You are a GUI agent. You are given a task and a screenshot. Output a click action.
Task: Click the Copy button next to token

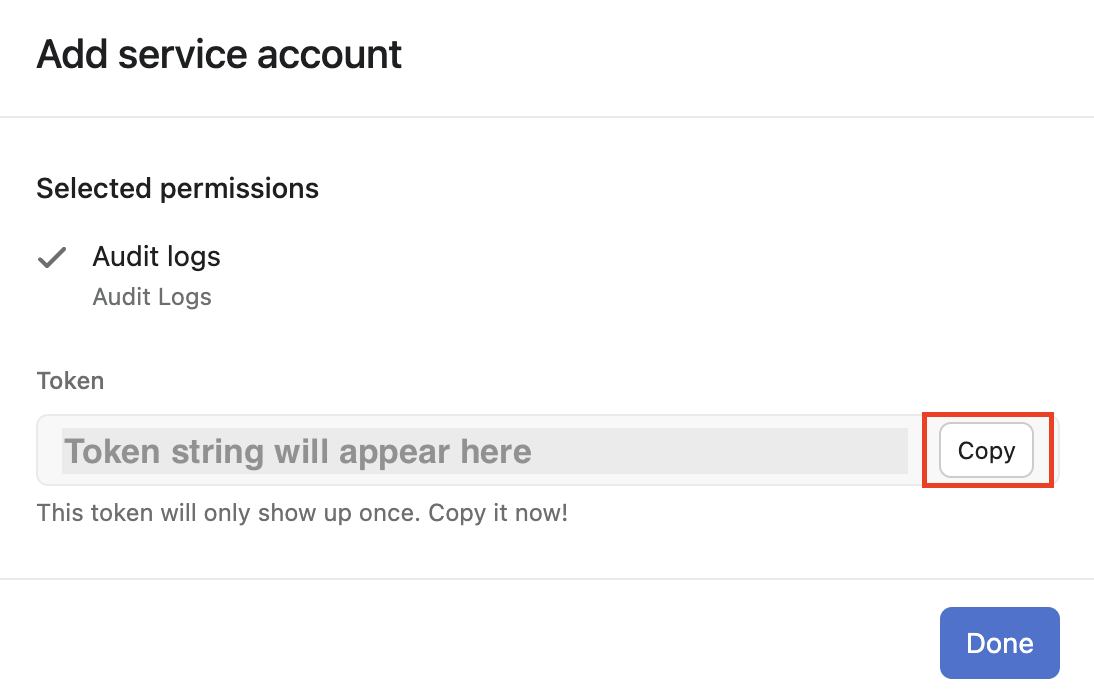tap(985, 451)
